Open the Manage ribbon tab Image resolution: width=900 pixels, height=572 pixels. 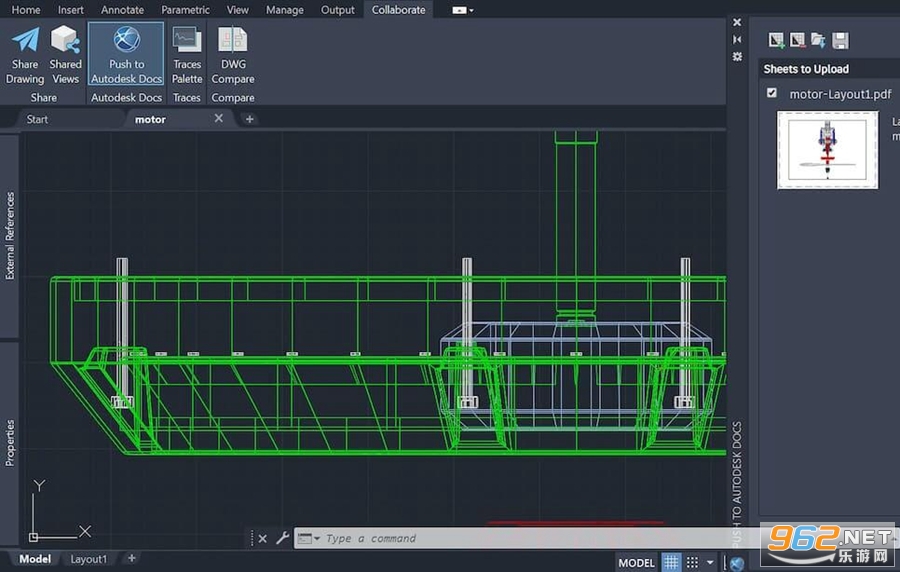[285, 10]
